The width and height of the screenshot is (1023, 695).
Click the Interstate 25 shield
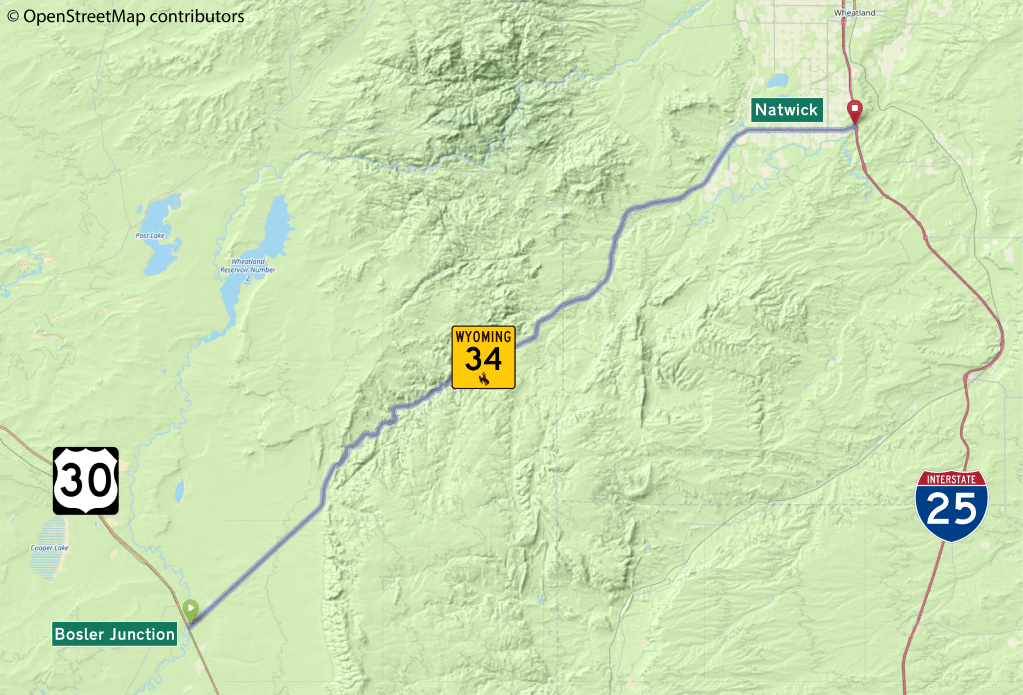click(x=951, y=506)
